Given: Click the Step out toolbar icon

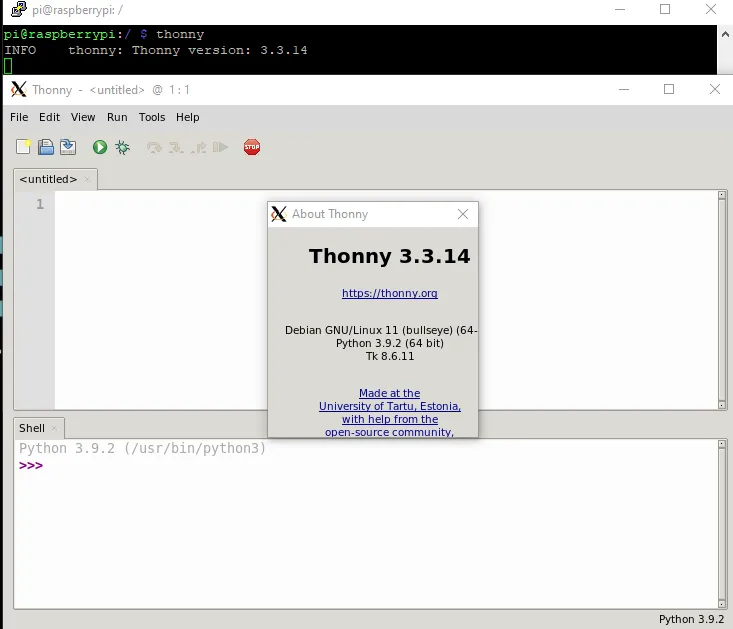Looking at the screenshot, I should (199, 148).
